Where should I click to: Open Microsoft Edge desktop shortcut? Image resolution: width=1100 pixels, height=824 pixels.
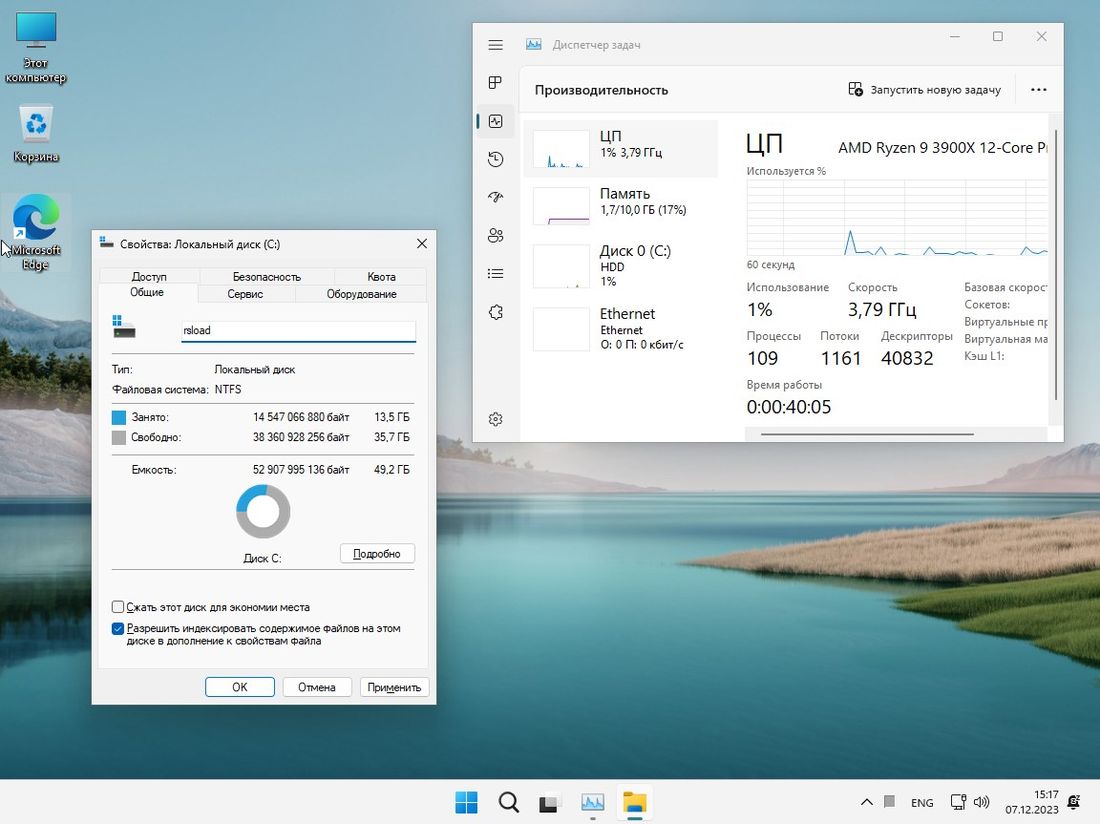coord(36,230)
